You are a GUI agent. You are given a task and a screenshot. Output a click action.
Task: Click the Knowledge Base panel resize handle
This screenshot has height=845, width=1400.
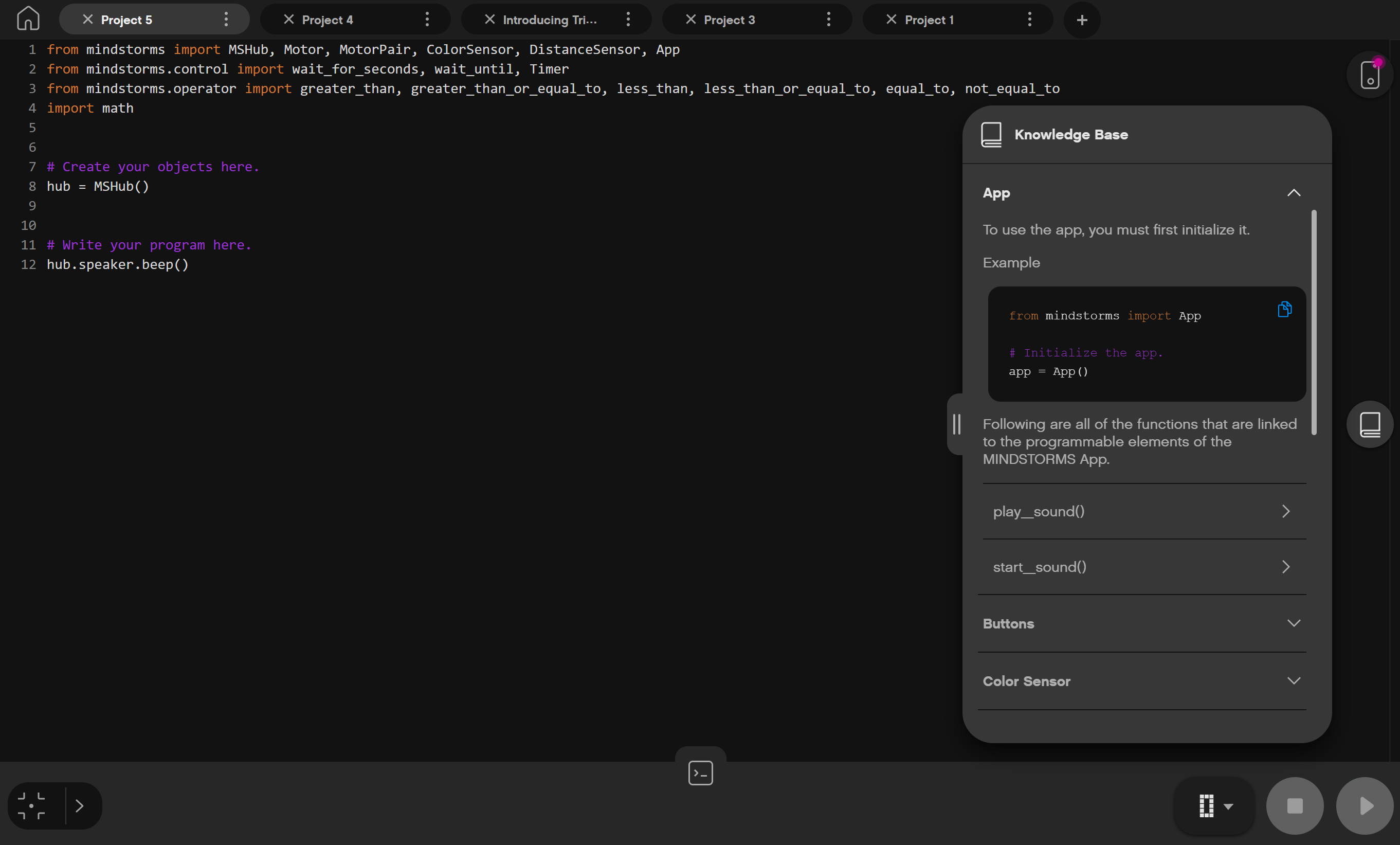(x=956, y=424)
